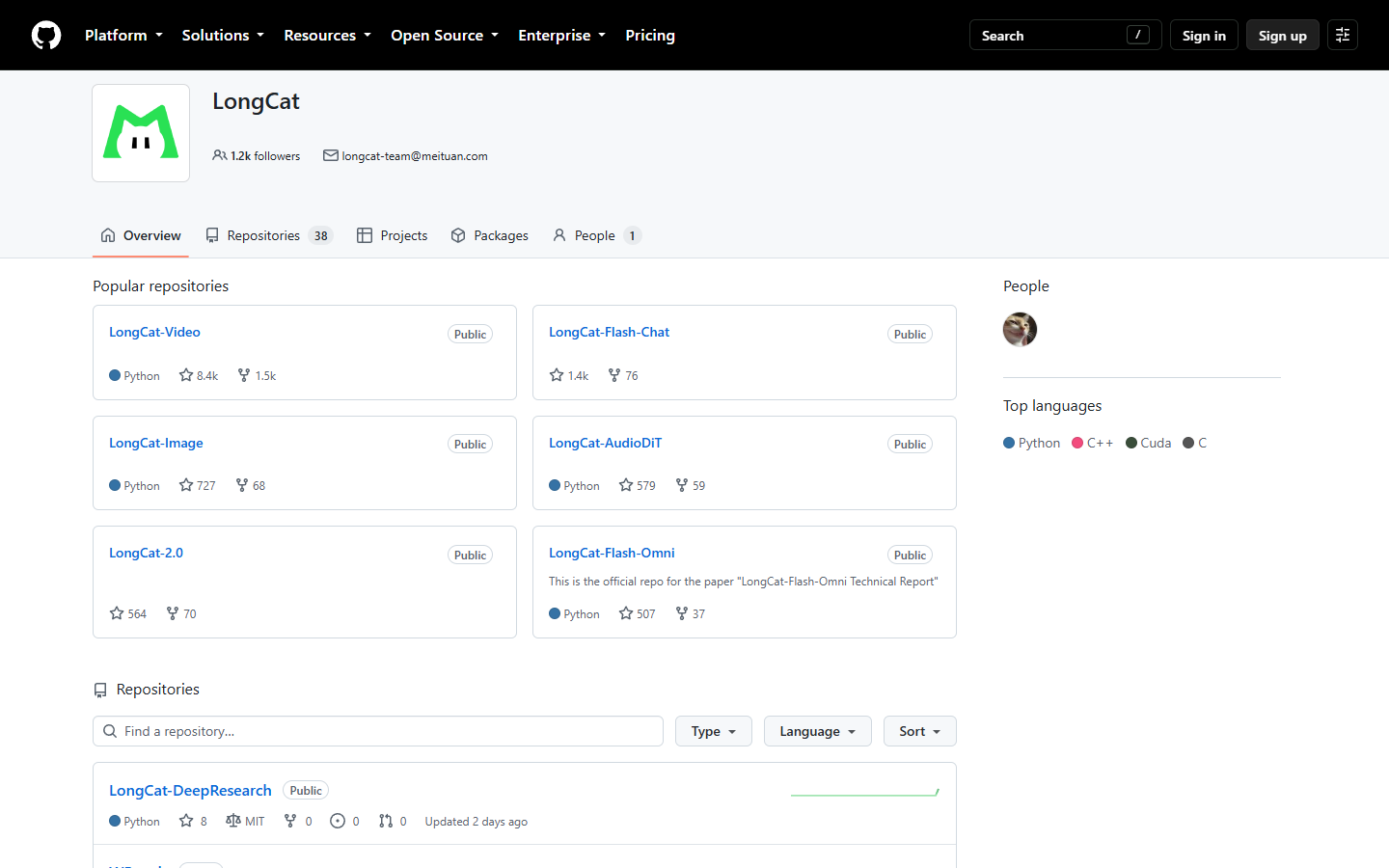Click the fork icon on LongCat-2.0 card
The height and width of the screenshot is (868, 1389).
click(173, 613)
